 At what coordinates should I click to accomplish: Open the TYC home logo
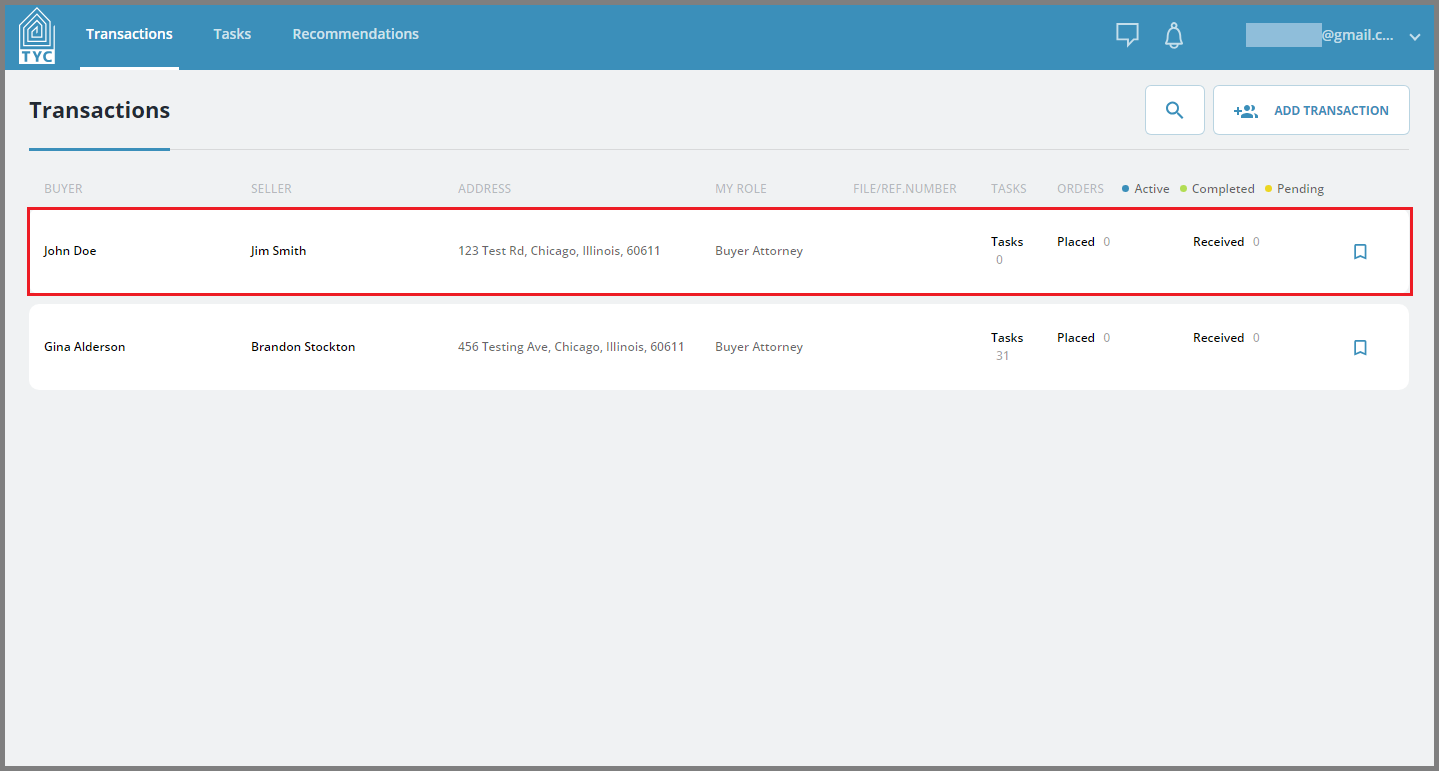click(x=36, y=33)
